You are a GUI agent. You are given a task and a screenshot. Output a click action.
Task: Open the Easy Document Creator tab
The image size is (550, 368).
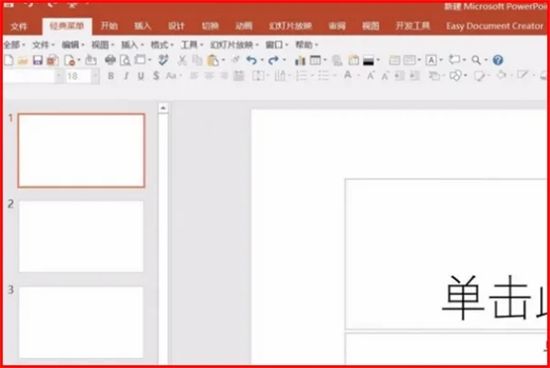click(x=494, y=26)
